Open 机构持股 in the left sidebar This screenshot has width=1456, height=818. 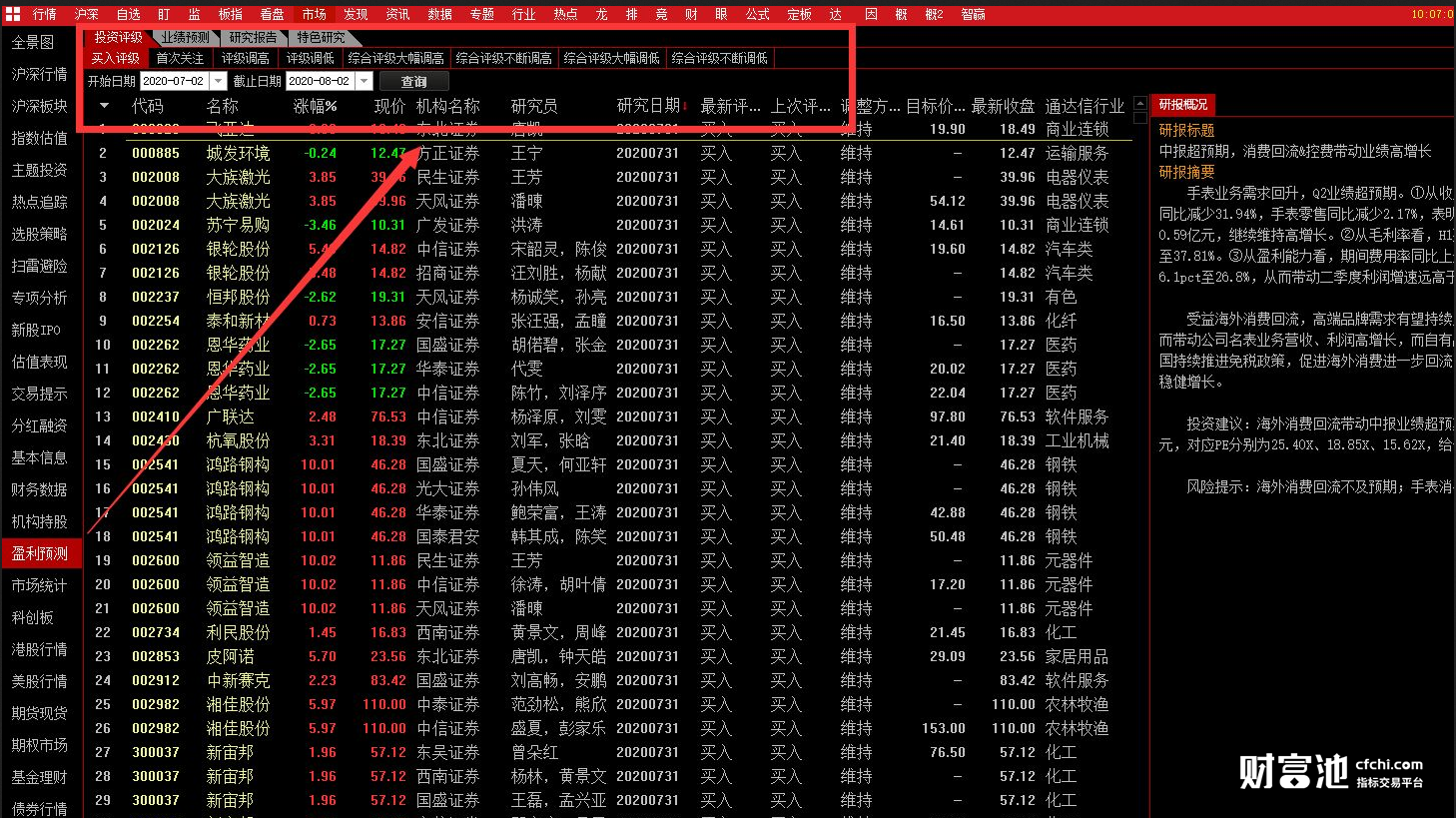(x=40, y=521)
